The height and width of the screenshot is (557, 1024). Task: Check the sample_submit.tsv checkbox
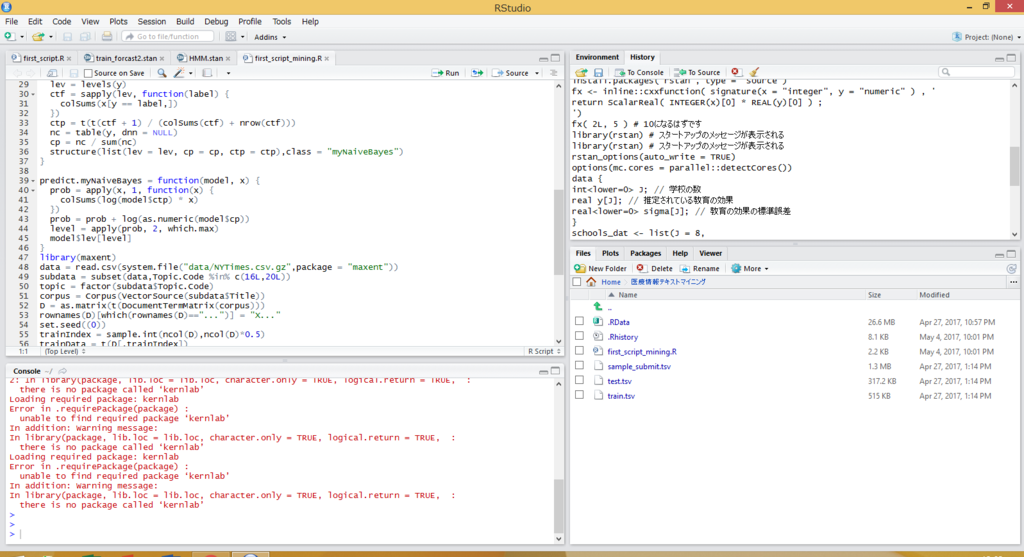coord(579,366)
